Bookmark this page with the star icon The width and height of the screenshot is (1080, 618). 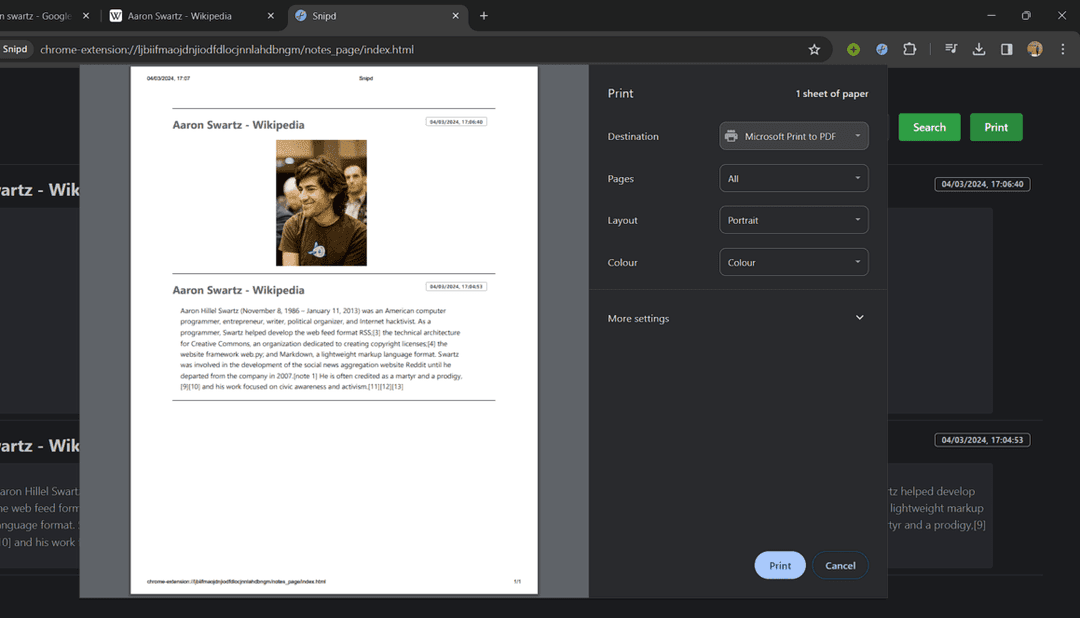(x=814, y=50)
